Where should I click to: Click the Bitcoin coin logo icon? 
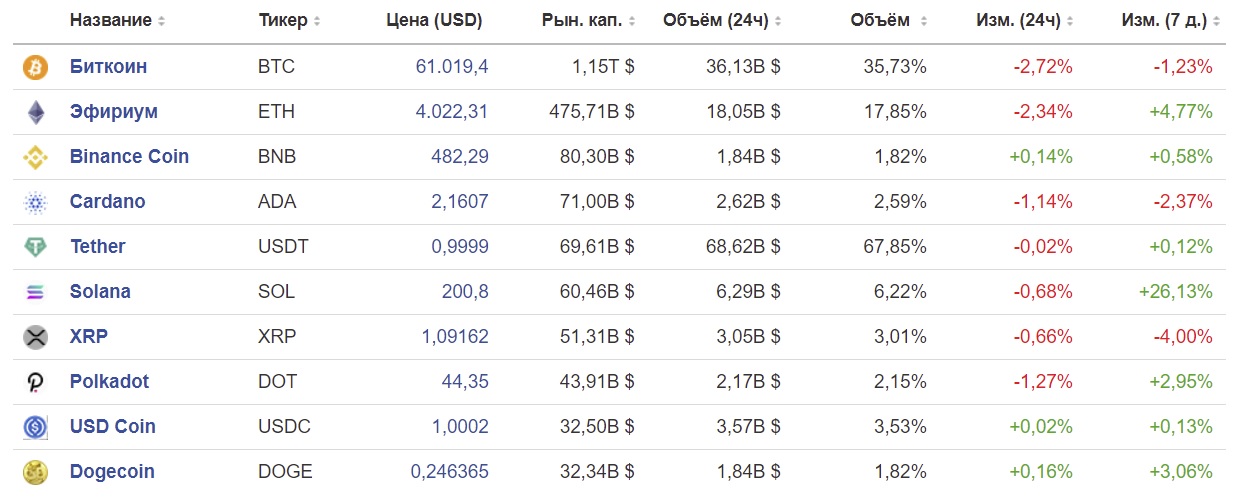pos(35,67)
